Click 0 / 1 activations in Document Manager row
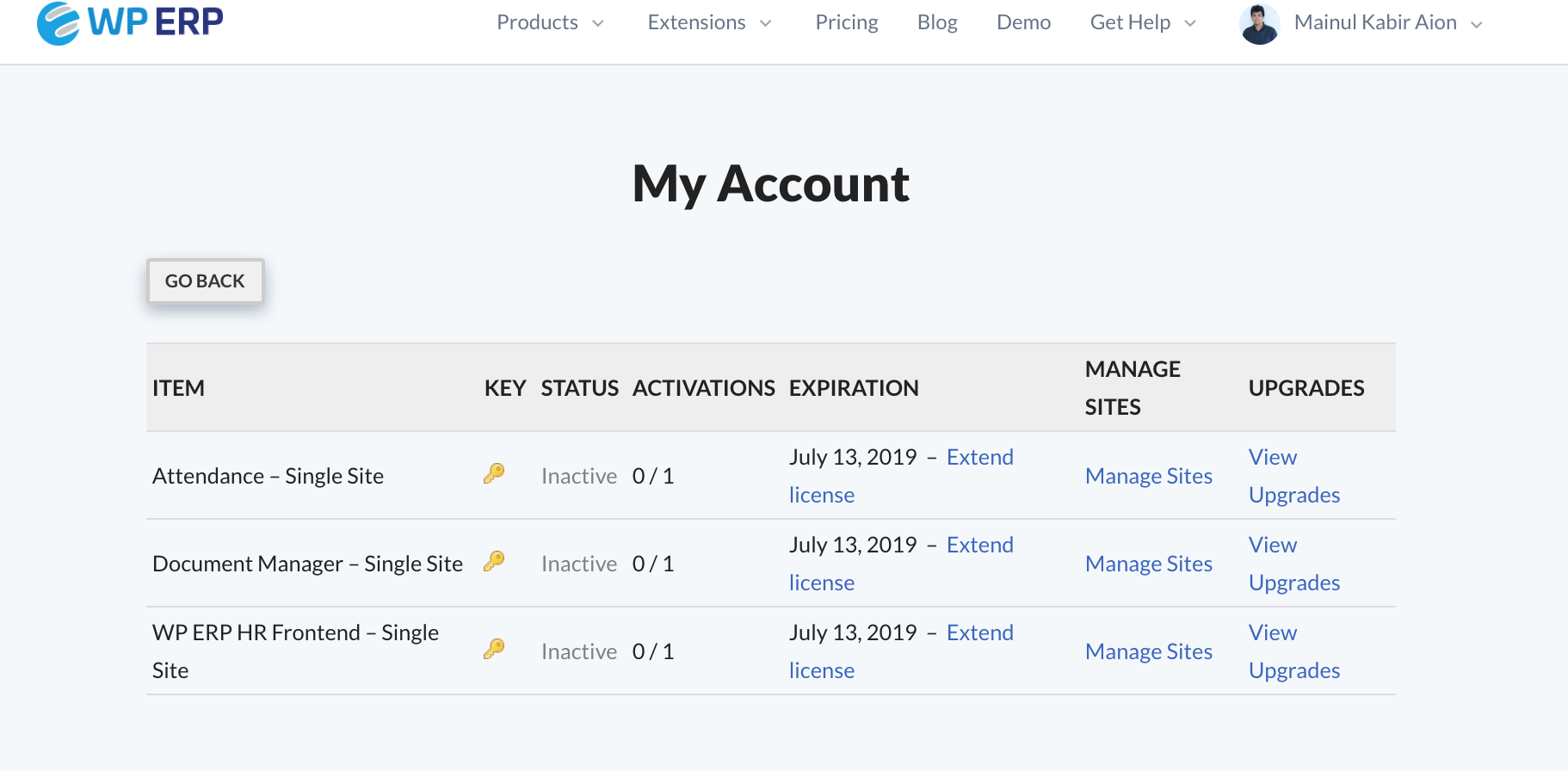Viewport: 1568px width, 771px height. 653,564
